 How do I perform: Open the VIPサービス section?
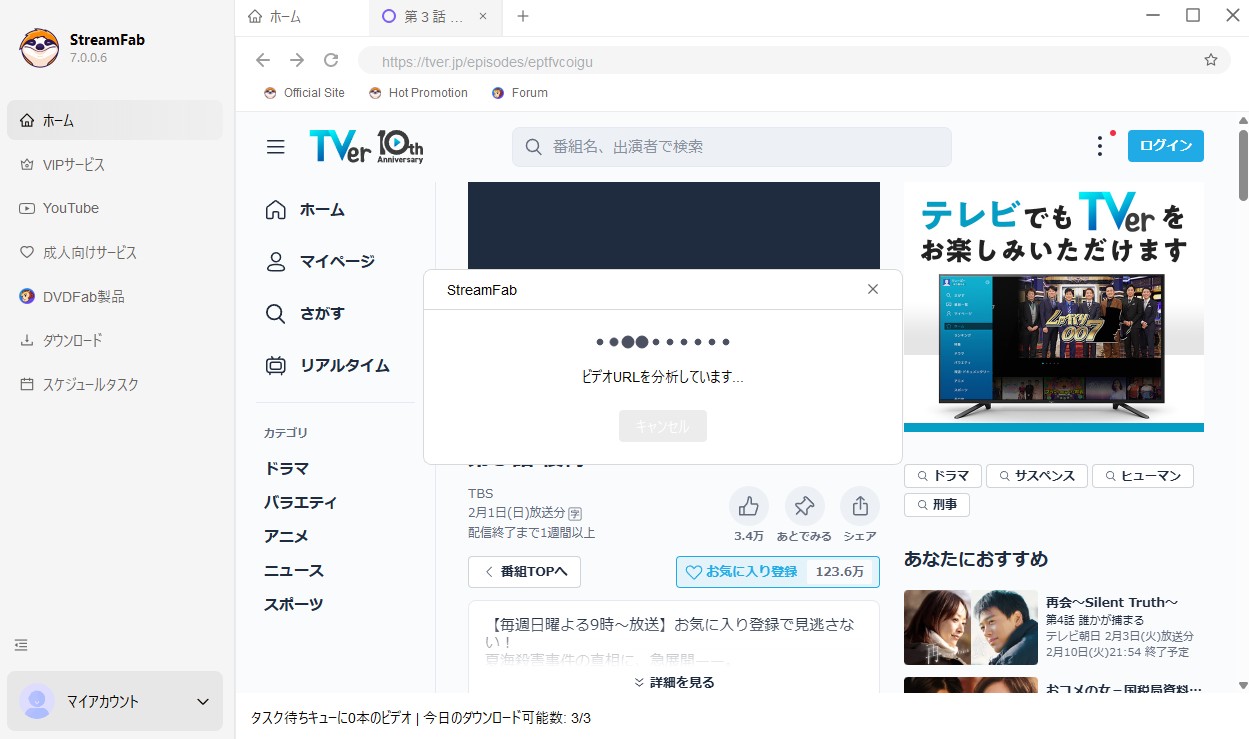click(x=75, y=164)
